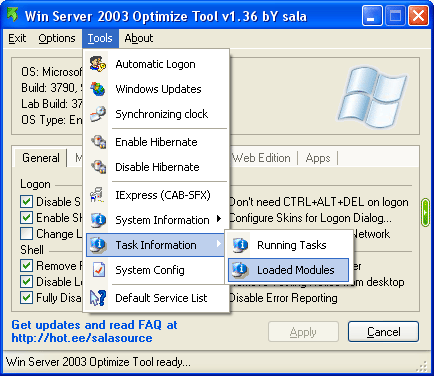
Task: Click the Default Service List help icon
Action: pos(98,298)
